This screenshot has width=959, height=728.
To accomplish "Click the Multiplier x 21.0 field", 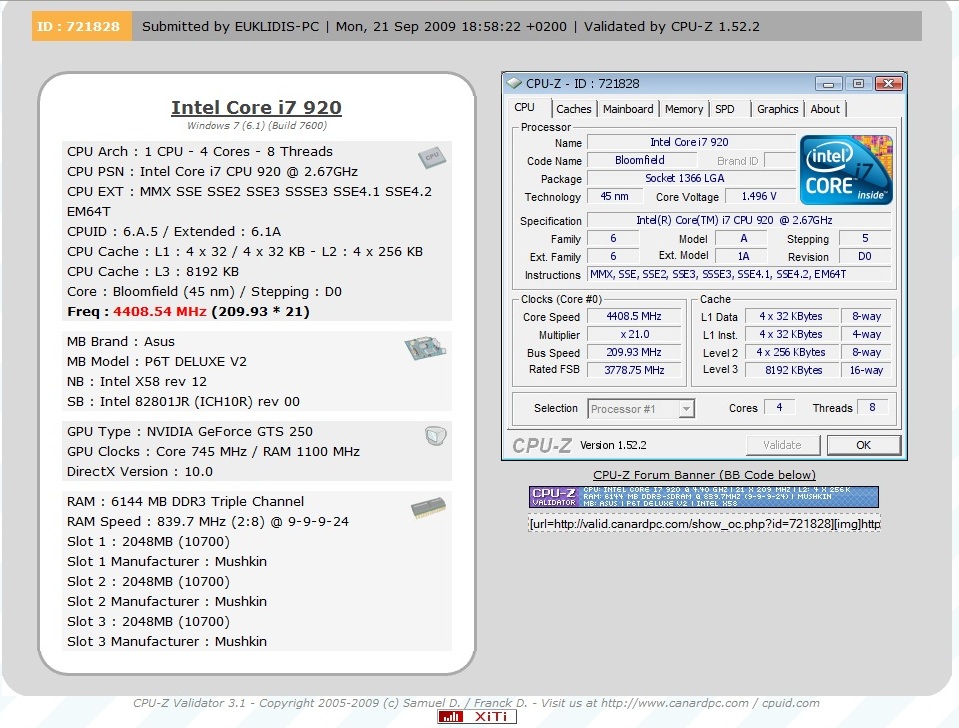I will [634, 335].
